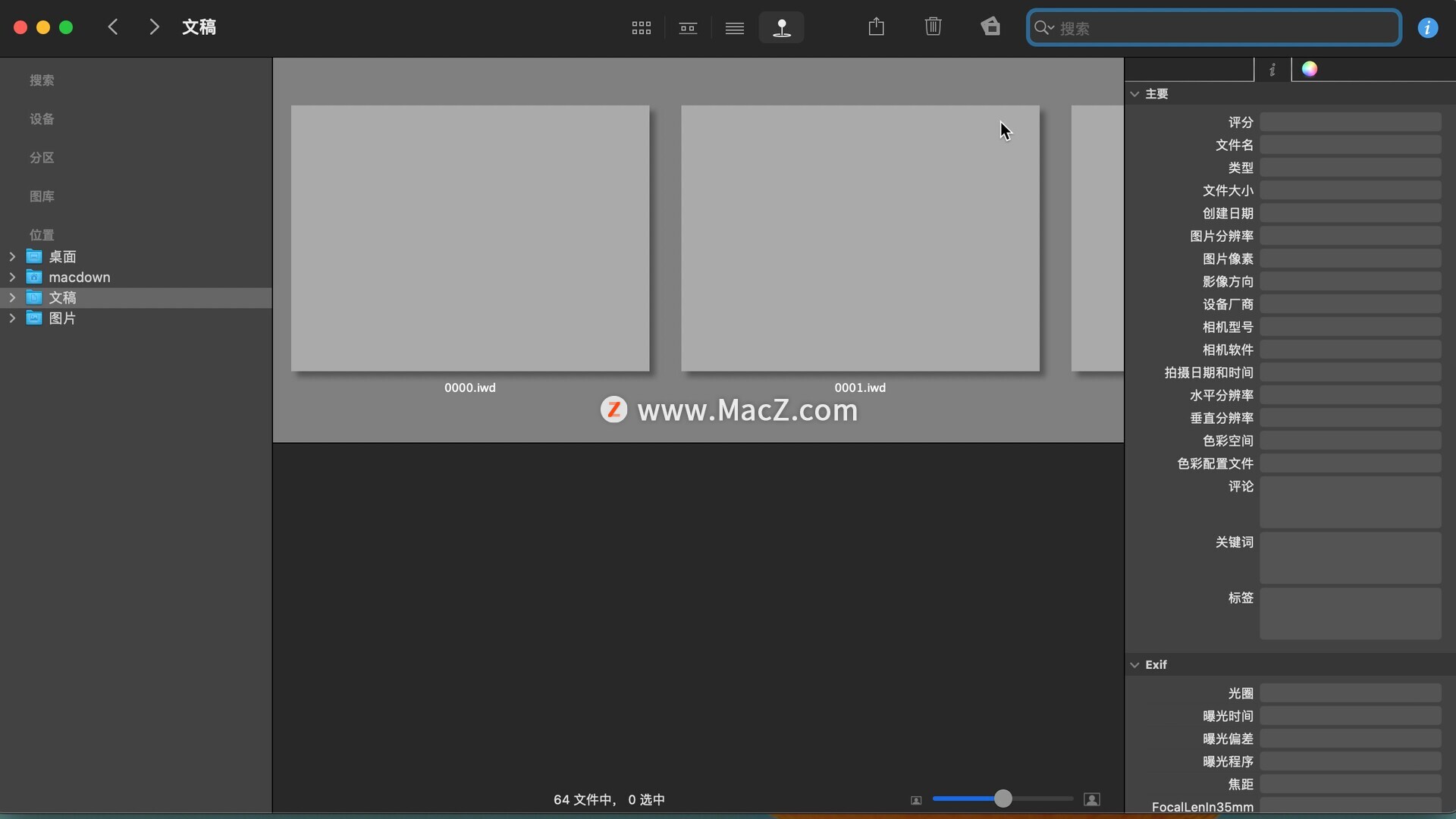This screenshot has height=819, width=1456.
Task: Click the 文件大小 field
Action: (1350, 190)
